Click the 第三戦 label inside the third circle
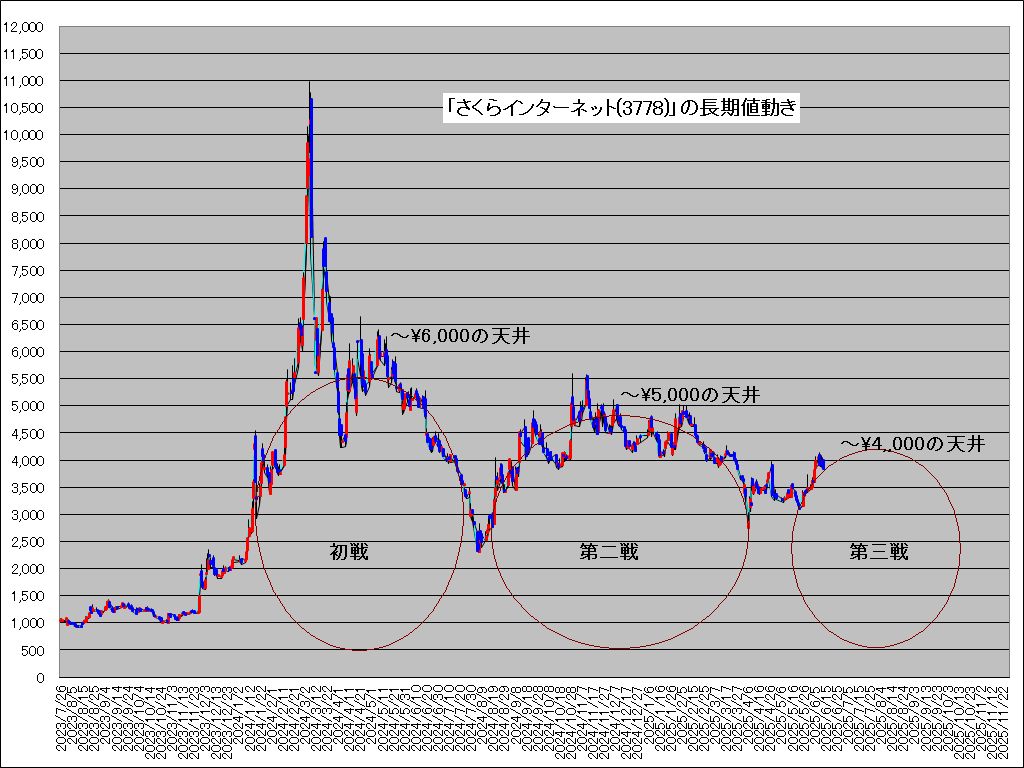The height and width of the screenshot is (768, 1024). 878,552
